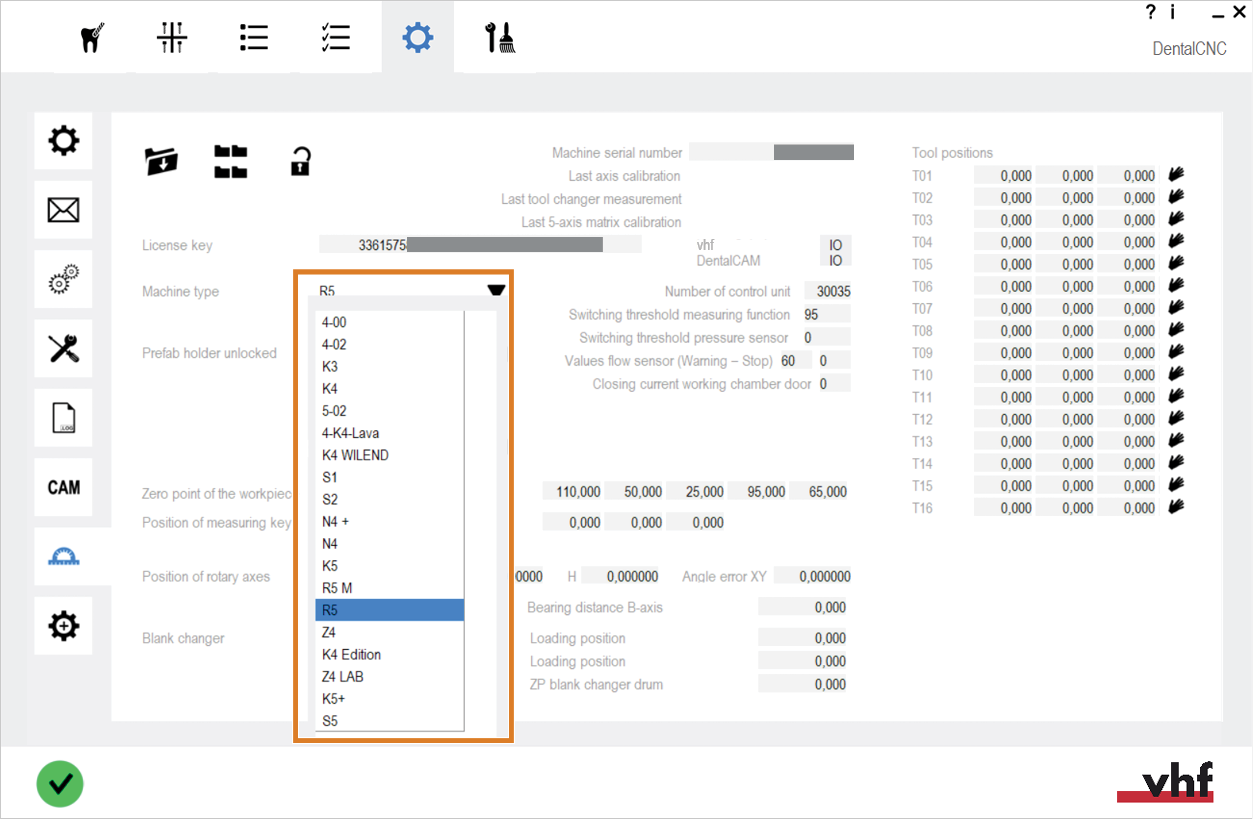Select 4-00 from machine type list

coord(390,322)
